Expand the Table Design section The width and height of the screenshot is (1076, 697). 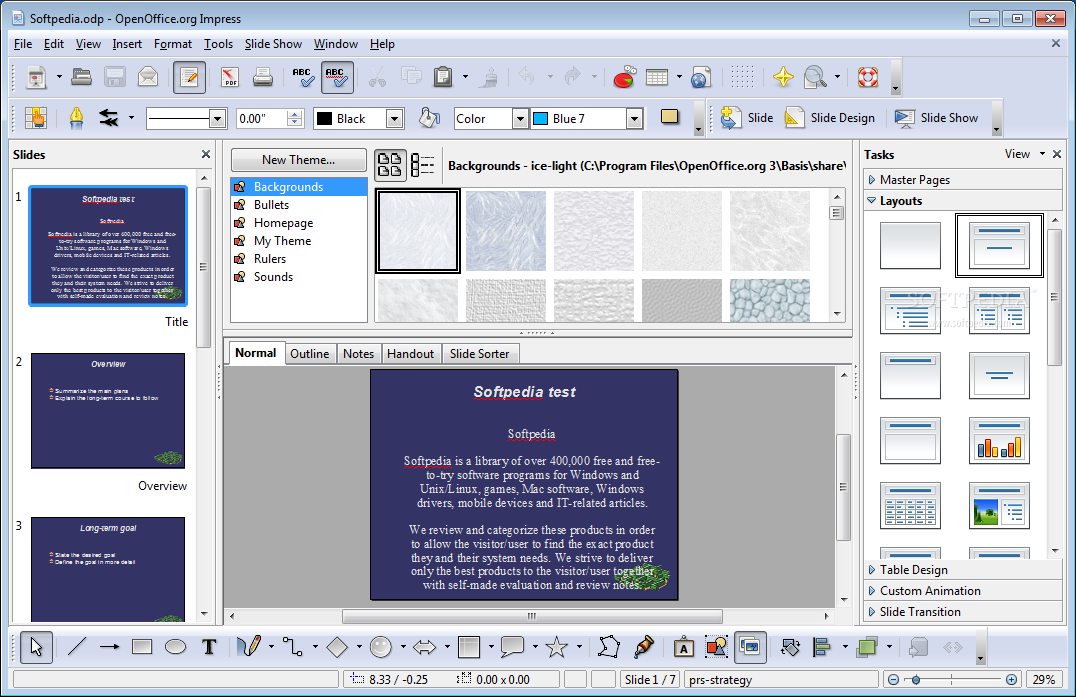(x=963, y=570)
